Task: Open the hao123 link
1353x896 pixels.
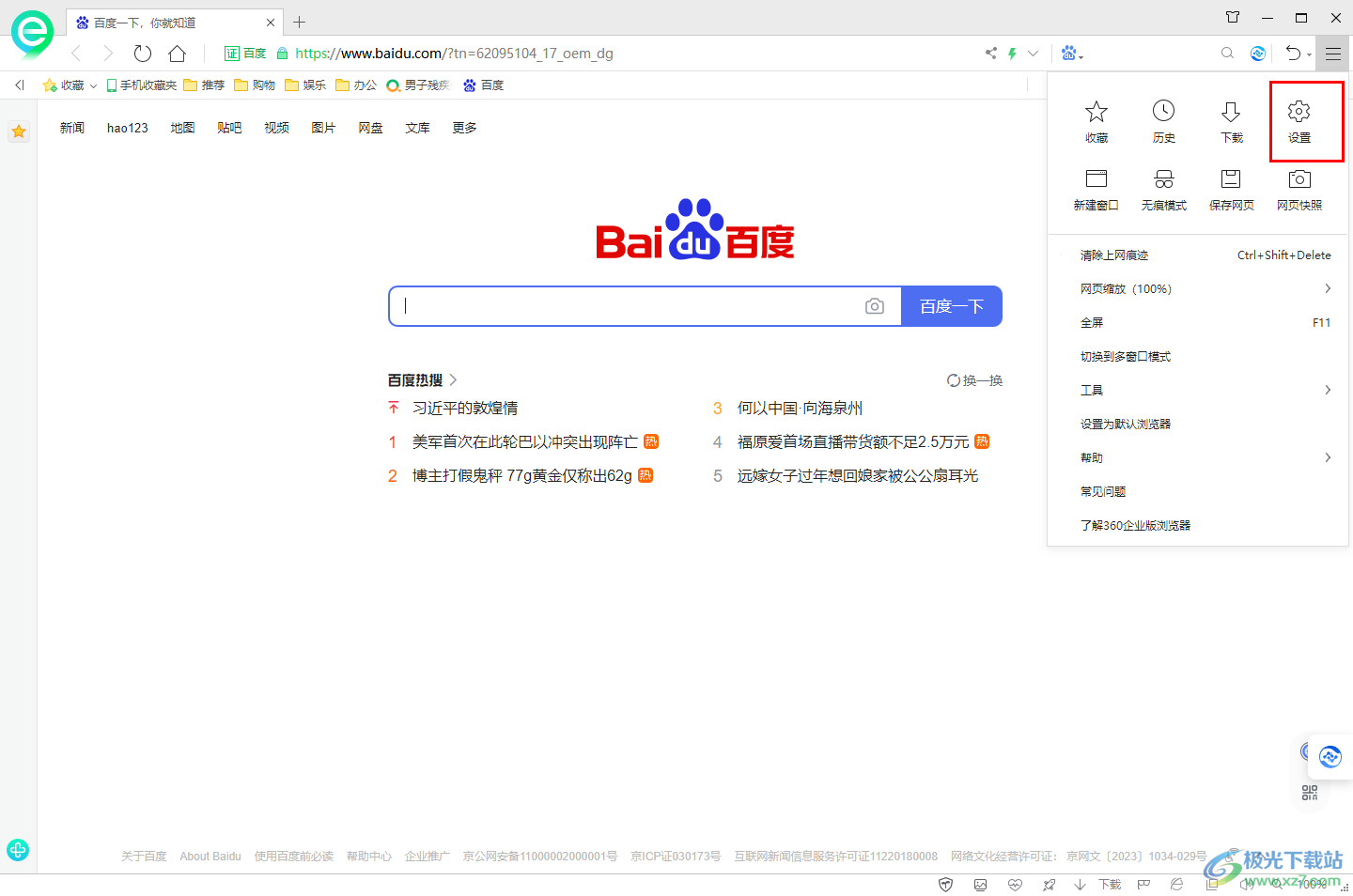Action: point(128,128)
